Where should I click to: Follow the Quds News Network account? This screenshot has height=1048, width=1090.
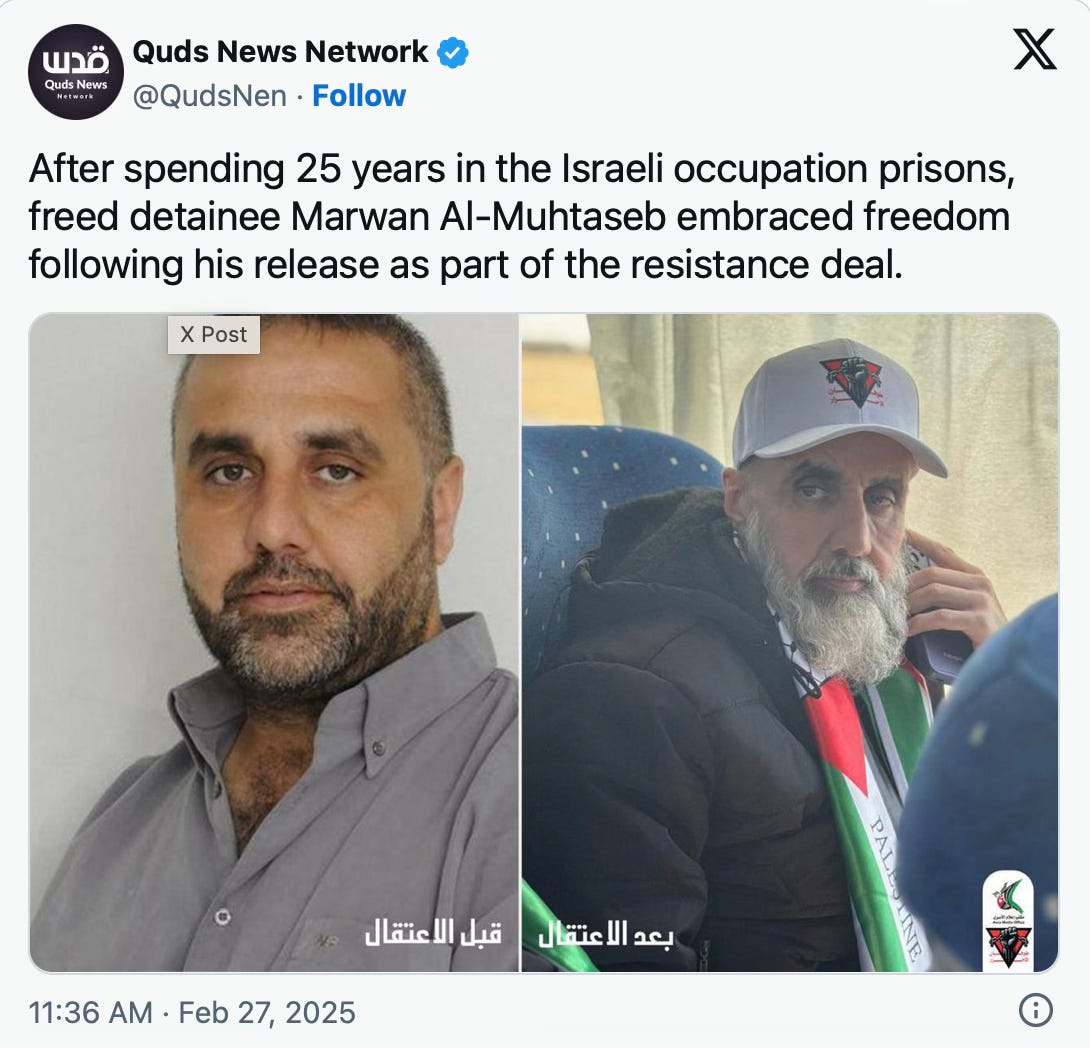point(359,96)
